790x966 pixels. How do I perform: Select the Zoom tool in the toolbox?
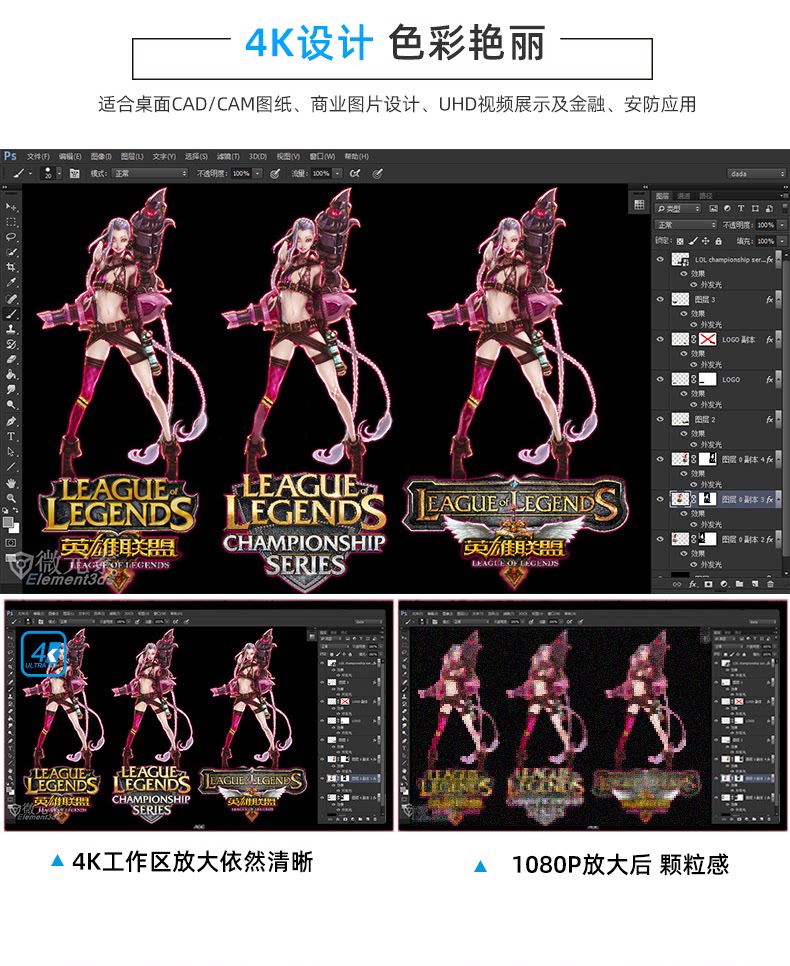pos(11,498)
